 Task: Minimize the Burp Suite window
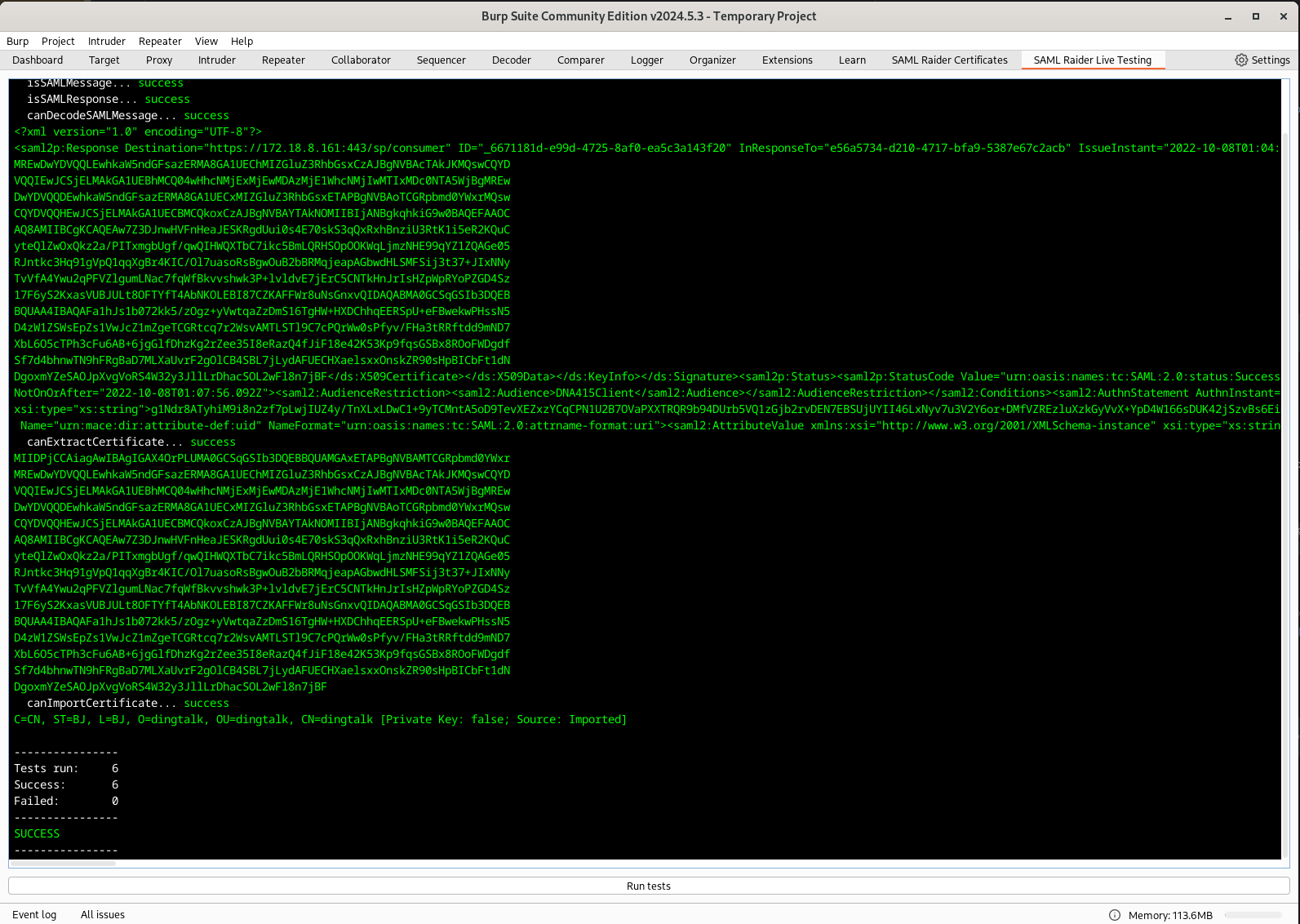[1227, 16]
